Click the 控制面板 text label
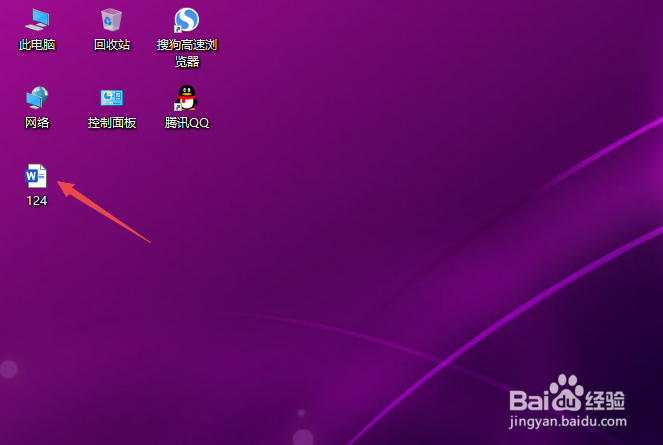Screen dimensions: 663x445 coord(112,123)
